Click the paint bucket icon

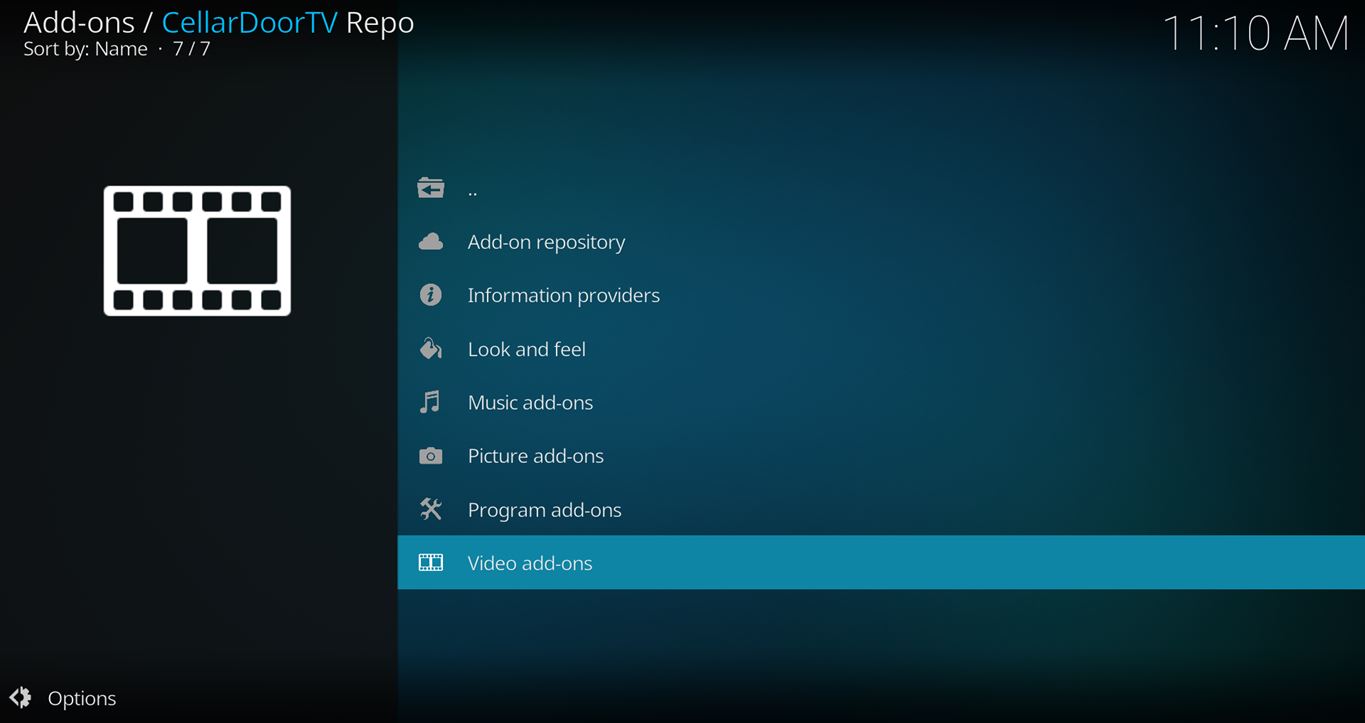tap(431, 349)
